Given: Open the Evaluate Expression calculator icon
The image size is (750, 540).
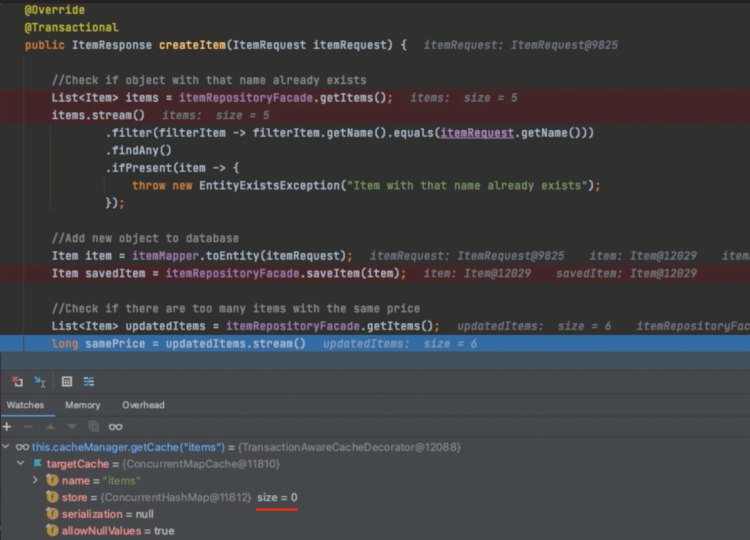Looking at the screenshot, I should tap(67, 381).
